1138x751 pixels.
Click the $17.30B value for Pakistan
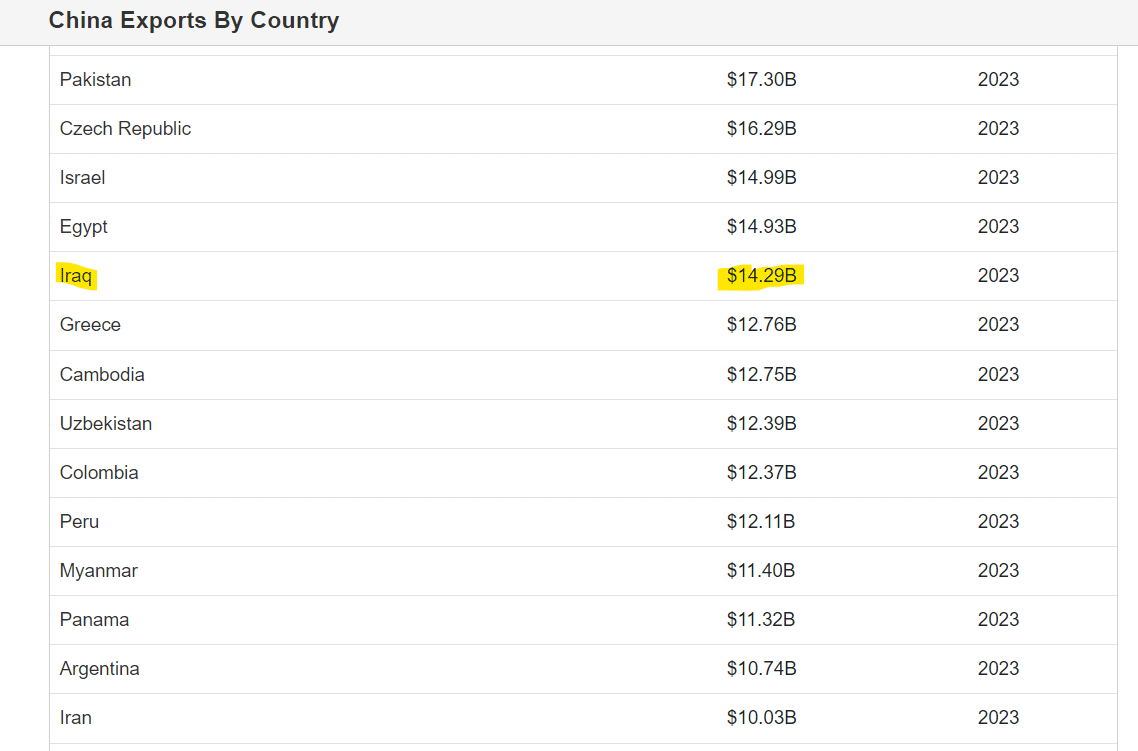click(x=761, y=80)
